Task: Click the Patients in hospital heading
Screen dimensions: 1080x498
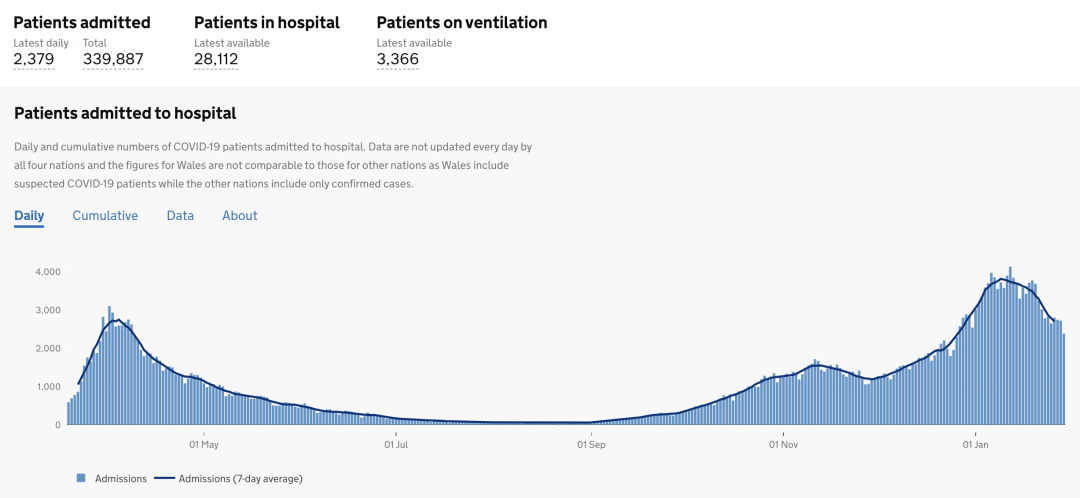Action: [267, 23]
